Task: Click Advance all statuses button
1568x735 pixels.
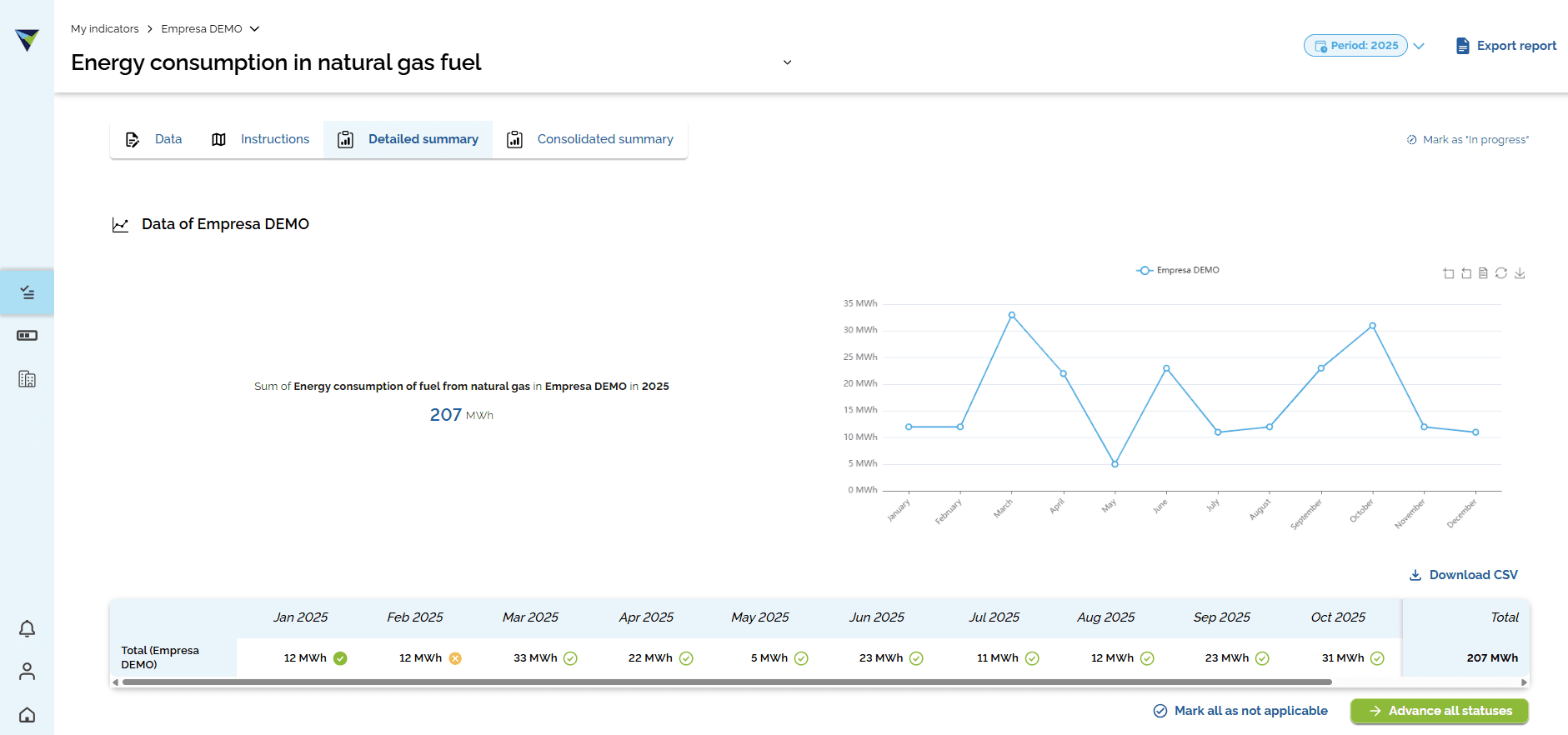Action: click(1439, 711)
